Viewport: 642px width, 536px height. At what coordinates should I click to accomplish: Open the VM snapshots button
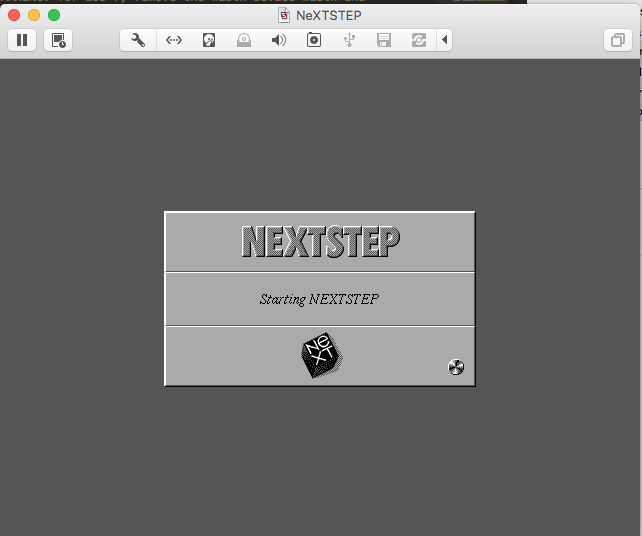pyautogui.click(x=58, y=40)
